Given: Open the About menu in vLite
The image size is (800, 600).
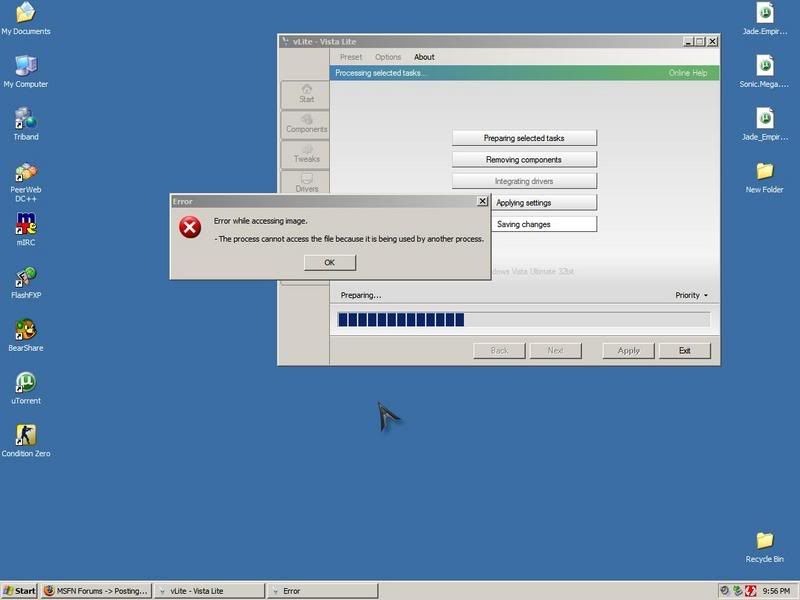Looking at the screenshot, I should point(424,57).
